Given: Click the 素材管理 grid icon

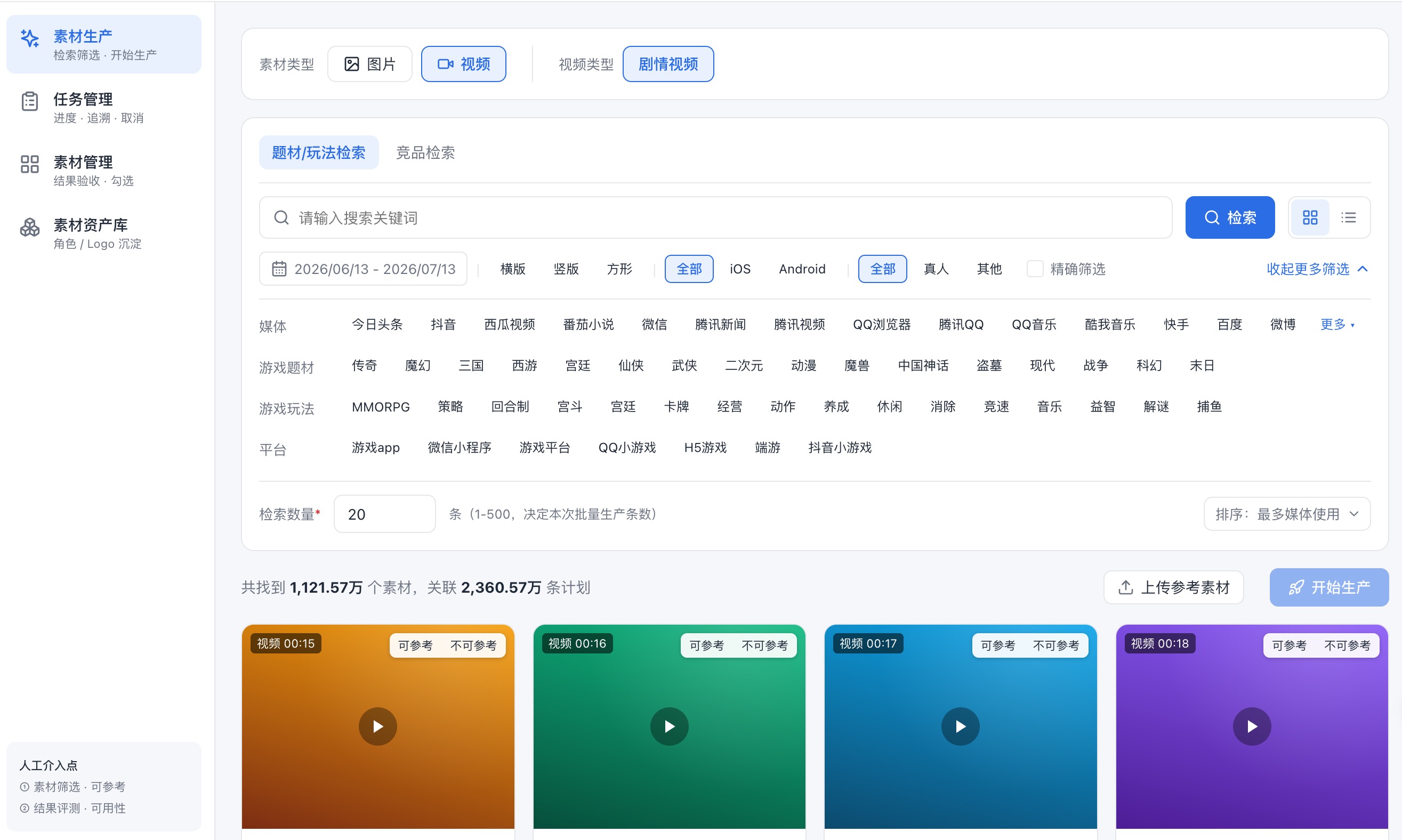Looking at the screenshot, I should pos(29,164).
